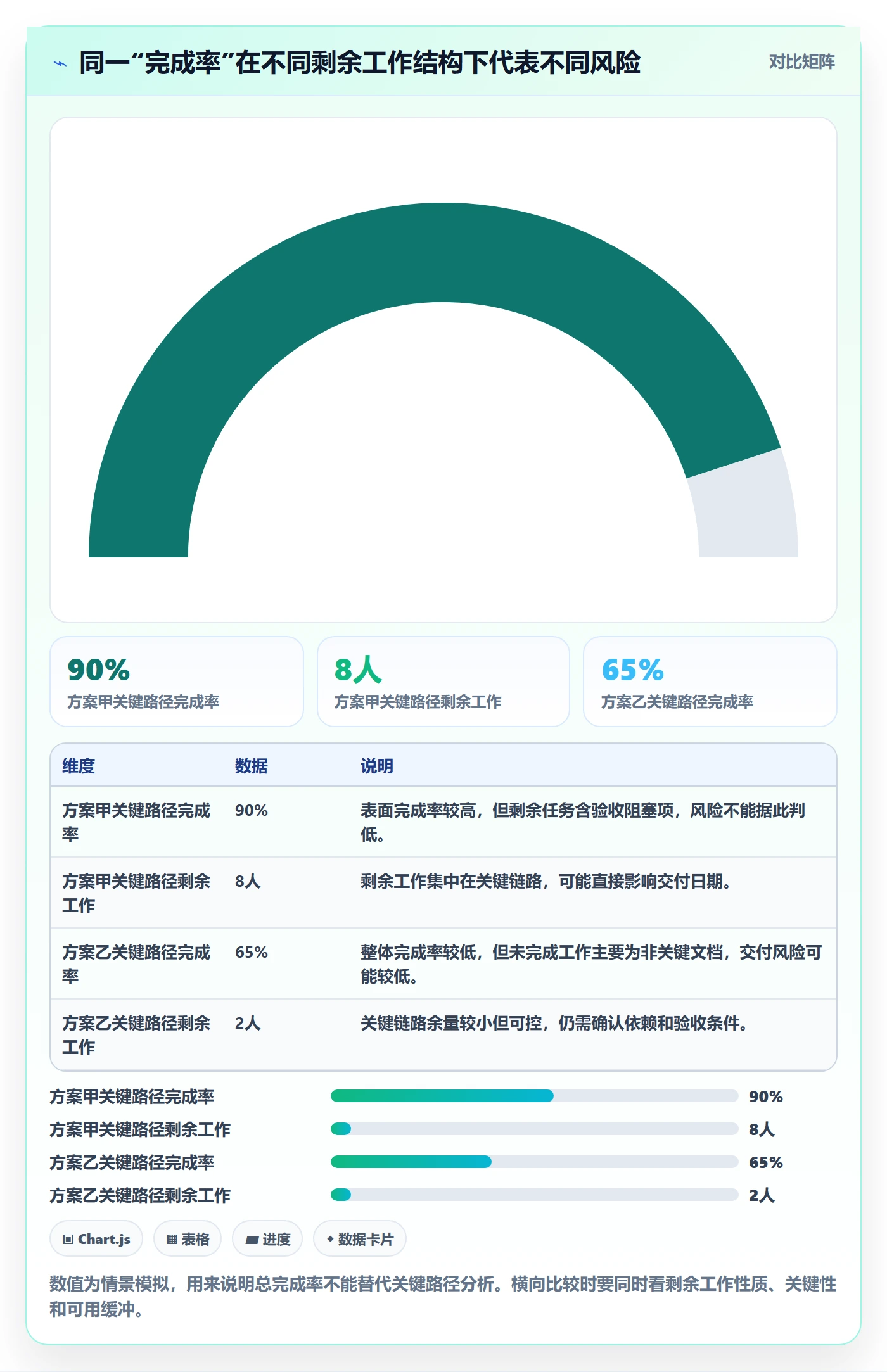This screenshot has width=887, height=1372.
Task: Select the 90% value in the stat card
Action: click(98, 670)
